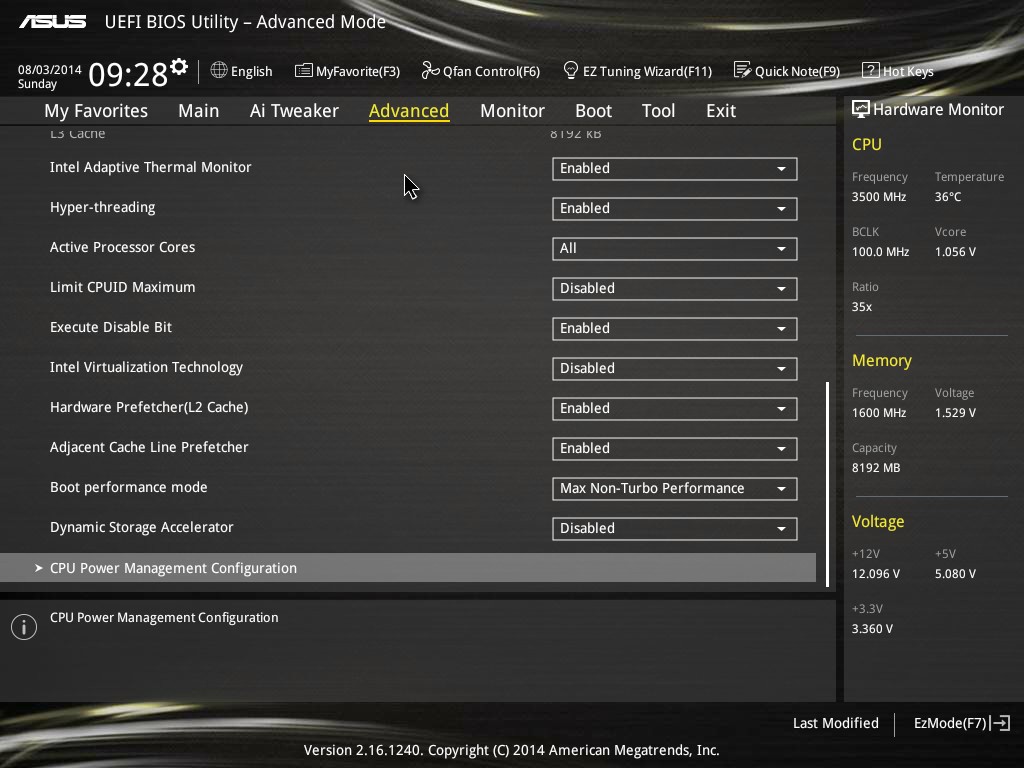
Task: Click the settings gear next to the clock
Action: pyautogui.click(x=179, y=67)
